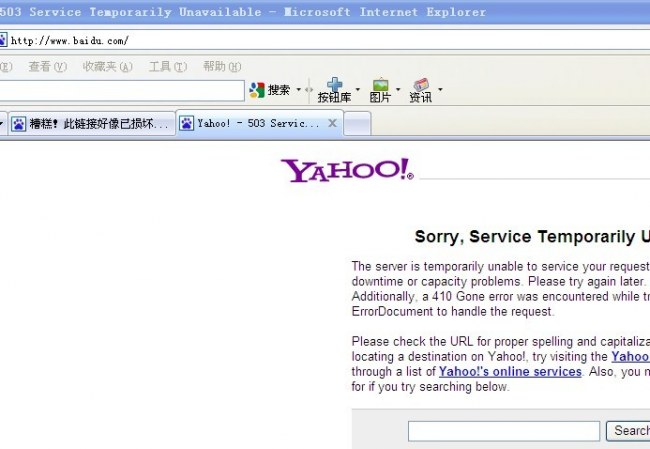The image size is (650, 449).
Task: Click the toolbar separator grip handle
Action: pos(309,90)
